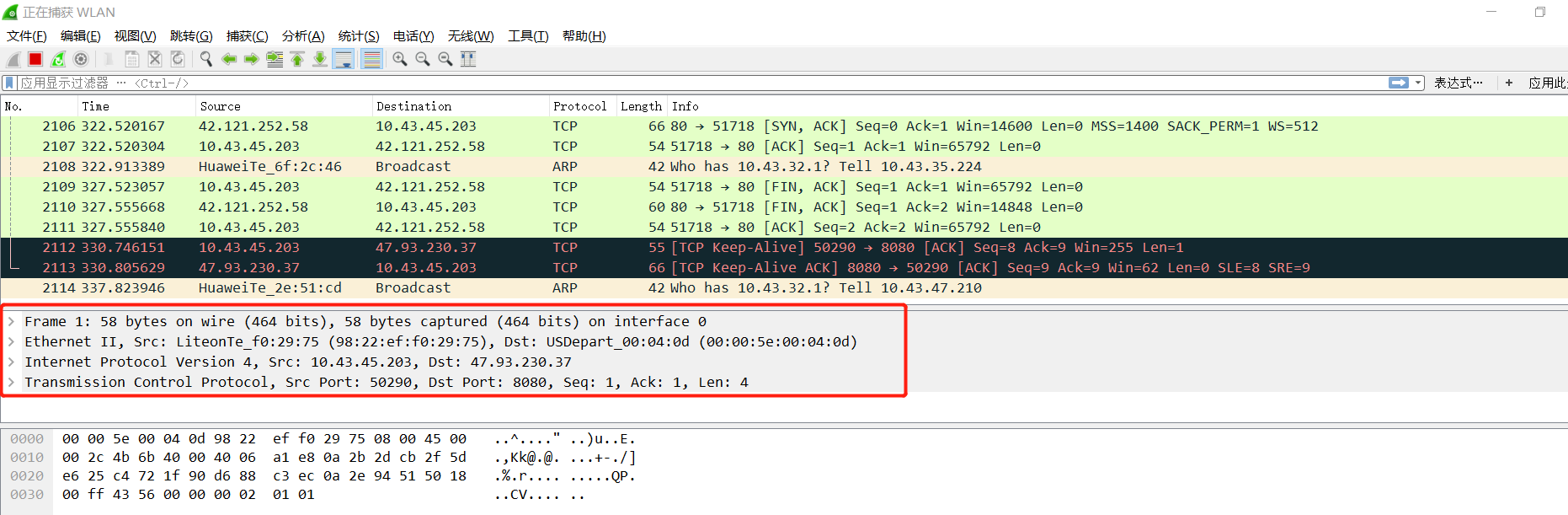Click the save capture file icon
The width and height of the screenshot is (1568, 515).
point(132,59)
